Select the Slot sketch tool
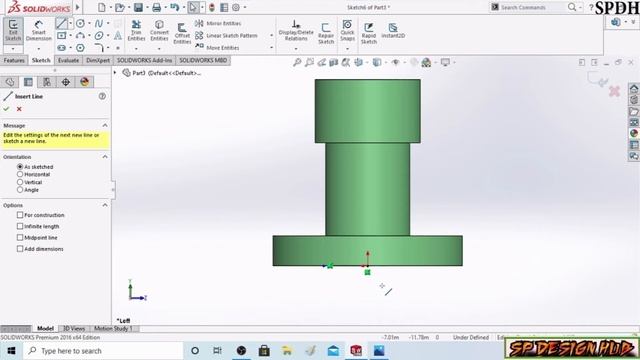 coord(61,48)
